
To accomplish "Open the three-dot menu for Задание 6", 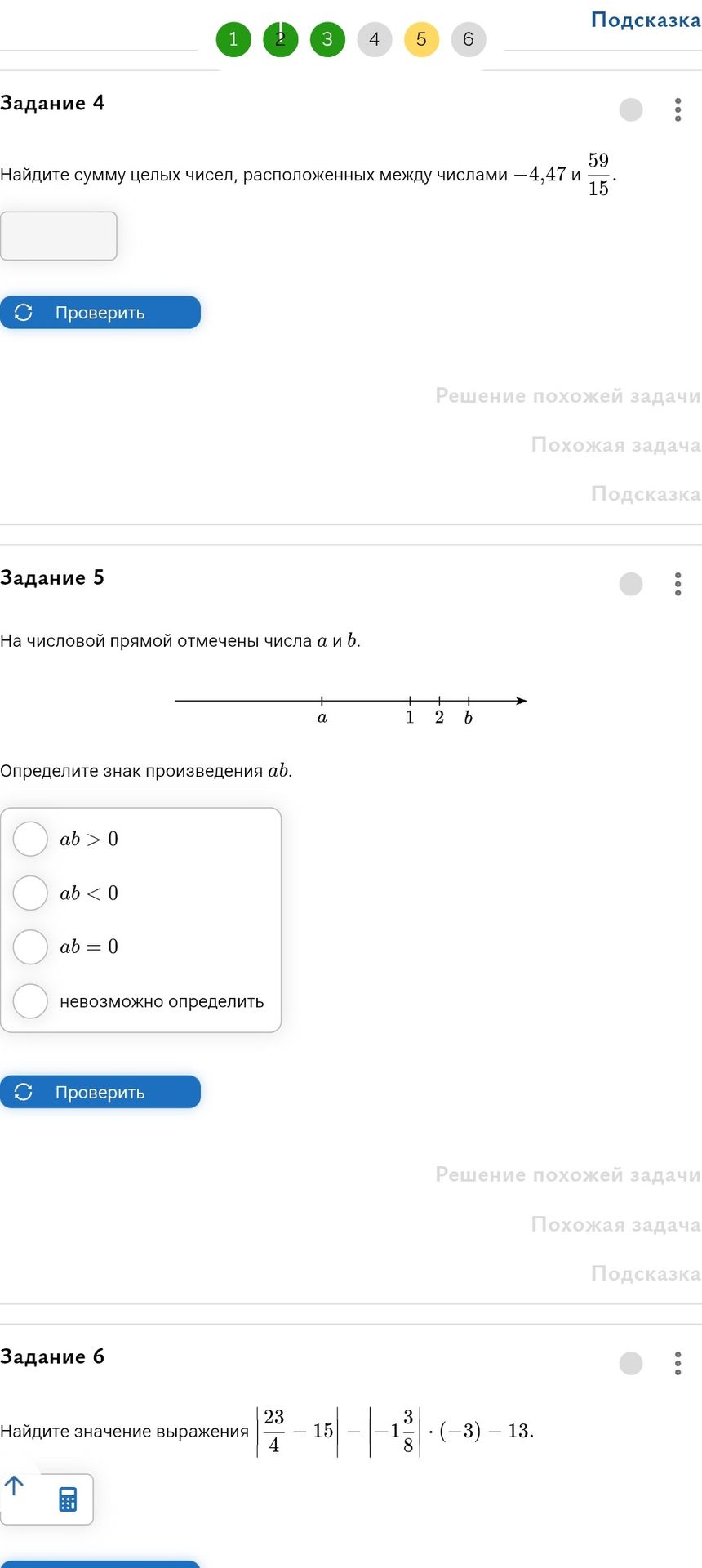I will coord(678,1363).
